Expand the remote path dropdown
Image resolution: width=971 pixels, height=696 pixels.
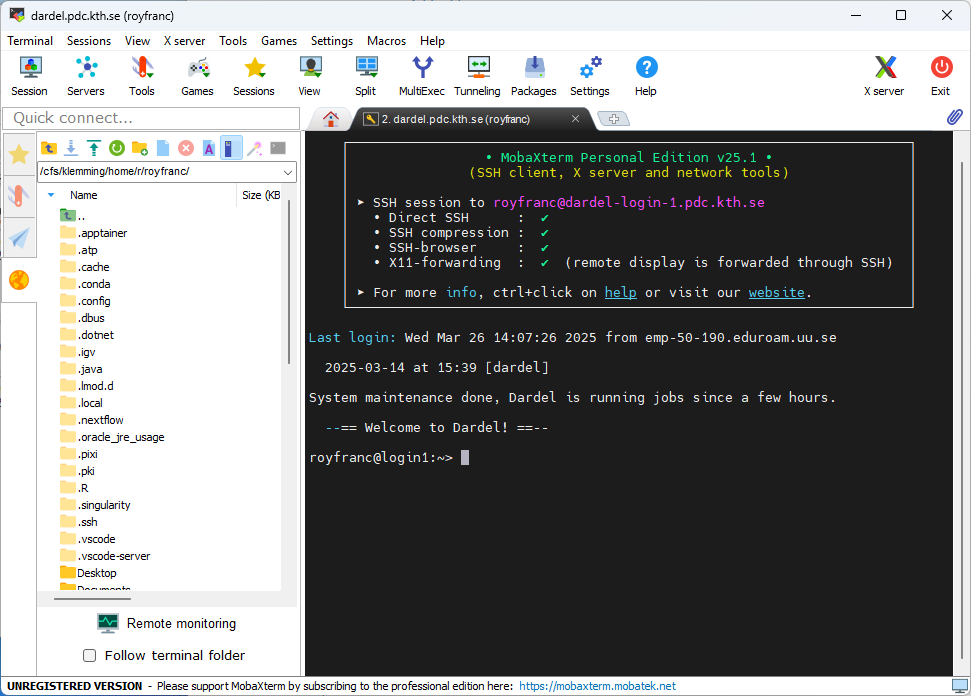288,172
